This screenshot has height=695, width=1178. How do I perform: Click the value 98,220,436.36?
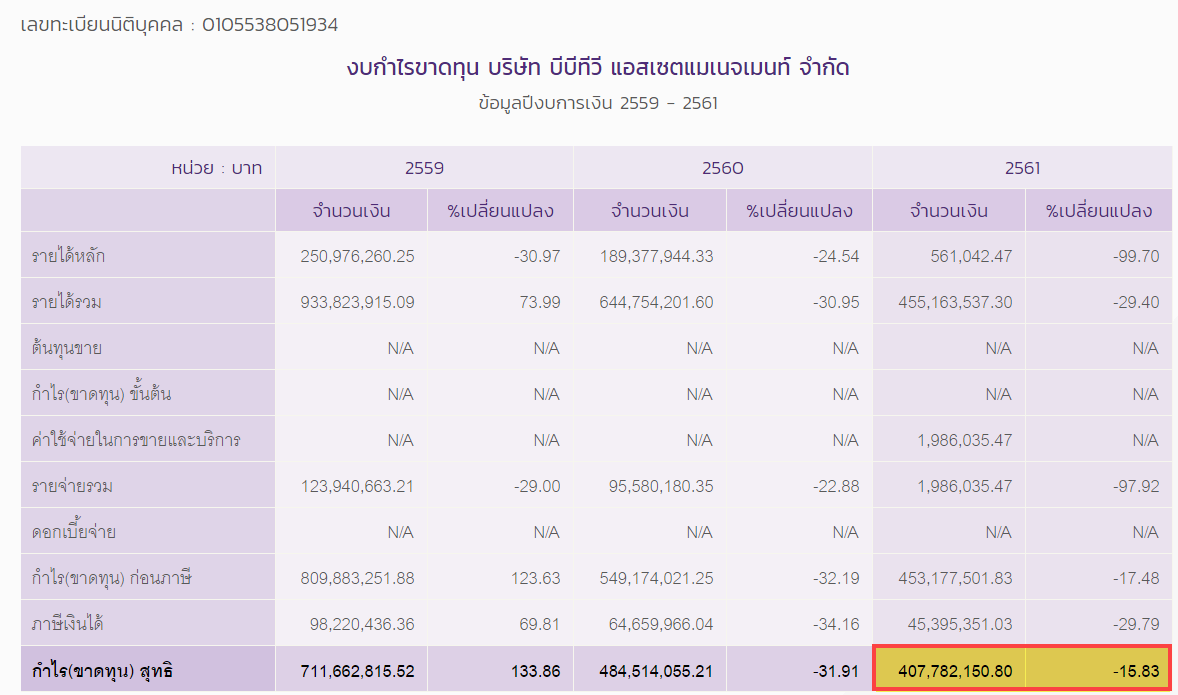(x=362, y=624)
